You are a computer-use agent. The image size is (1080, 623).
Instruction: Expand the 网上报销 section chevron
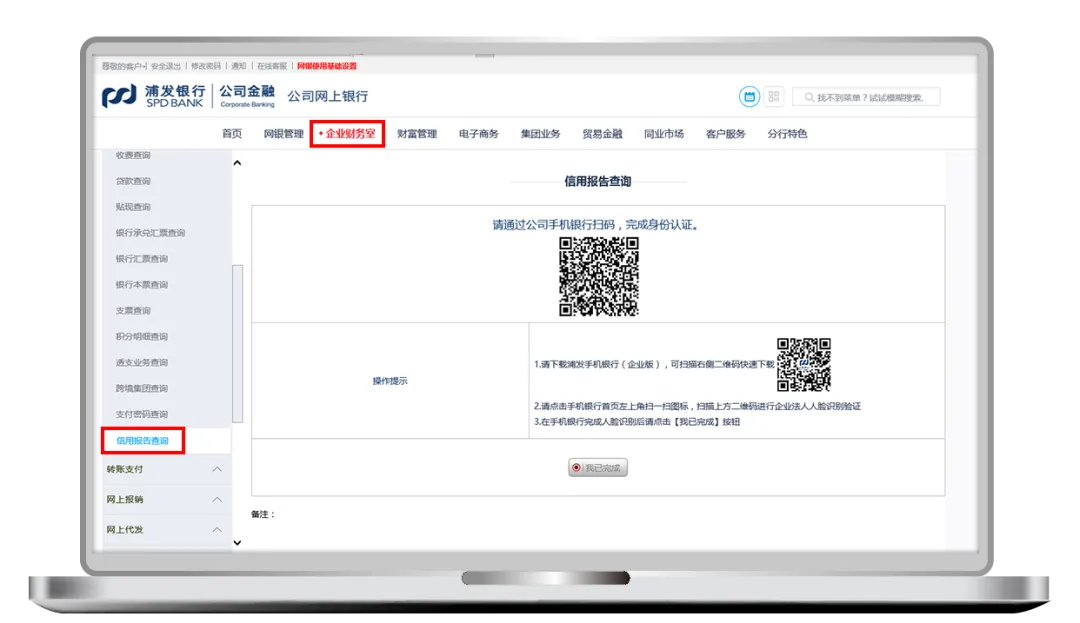click(x=217, y=500)
